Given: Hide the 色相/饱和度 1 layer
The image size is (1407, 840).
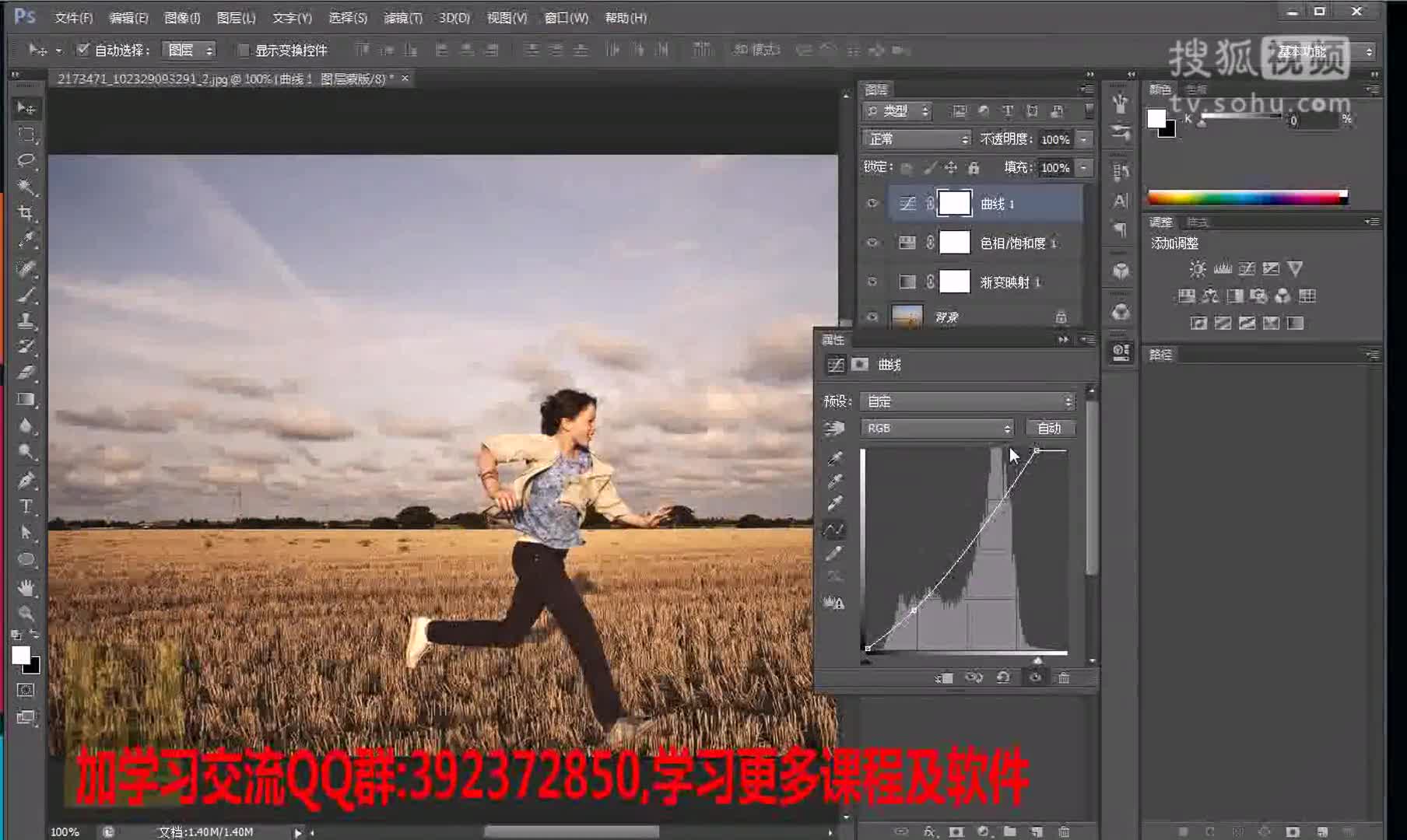Looking at the screenshot, I should (x=872, y=243).
